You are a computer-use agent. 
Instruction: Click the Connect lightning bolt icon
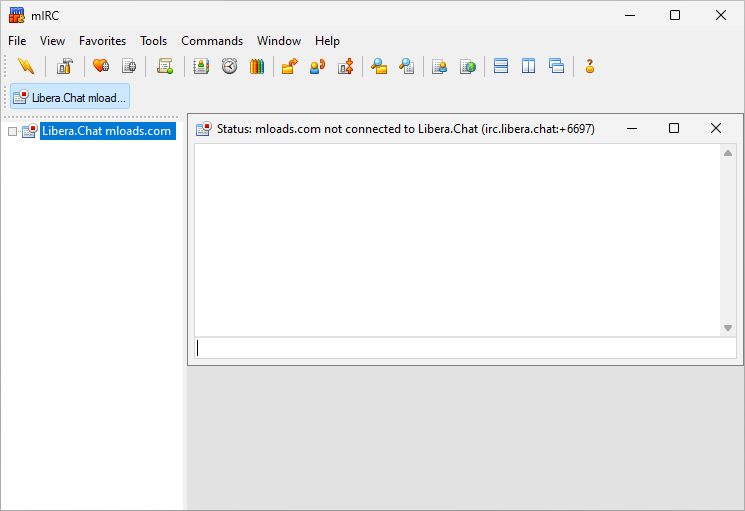(x=26, y=66)
